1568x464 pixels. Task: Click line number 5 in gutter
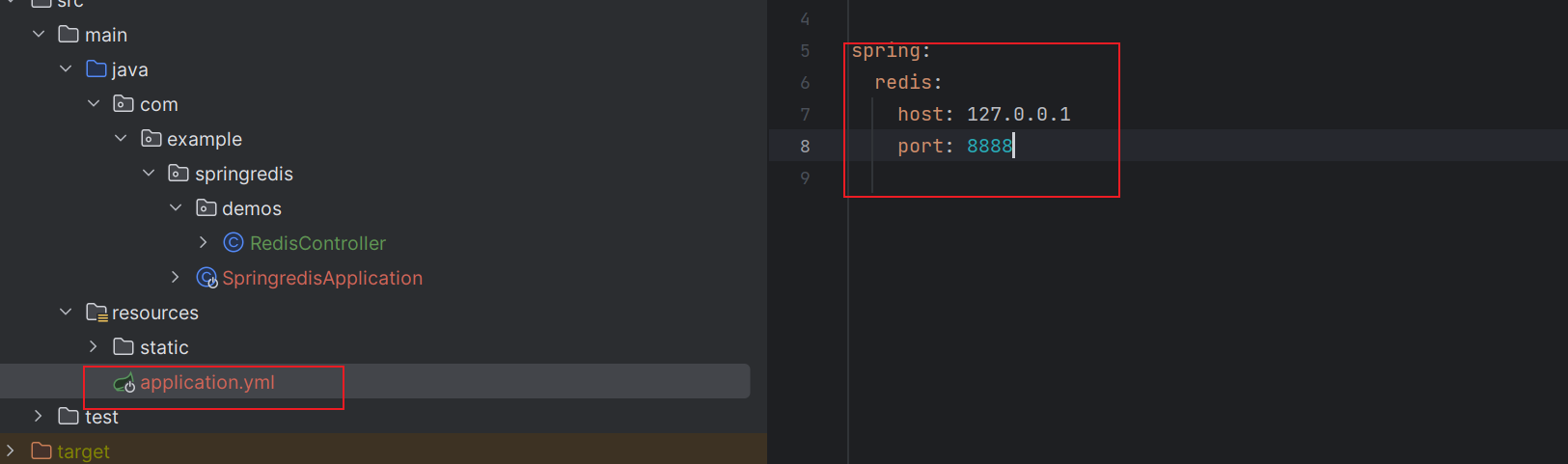(x=805, y=51)
